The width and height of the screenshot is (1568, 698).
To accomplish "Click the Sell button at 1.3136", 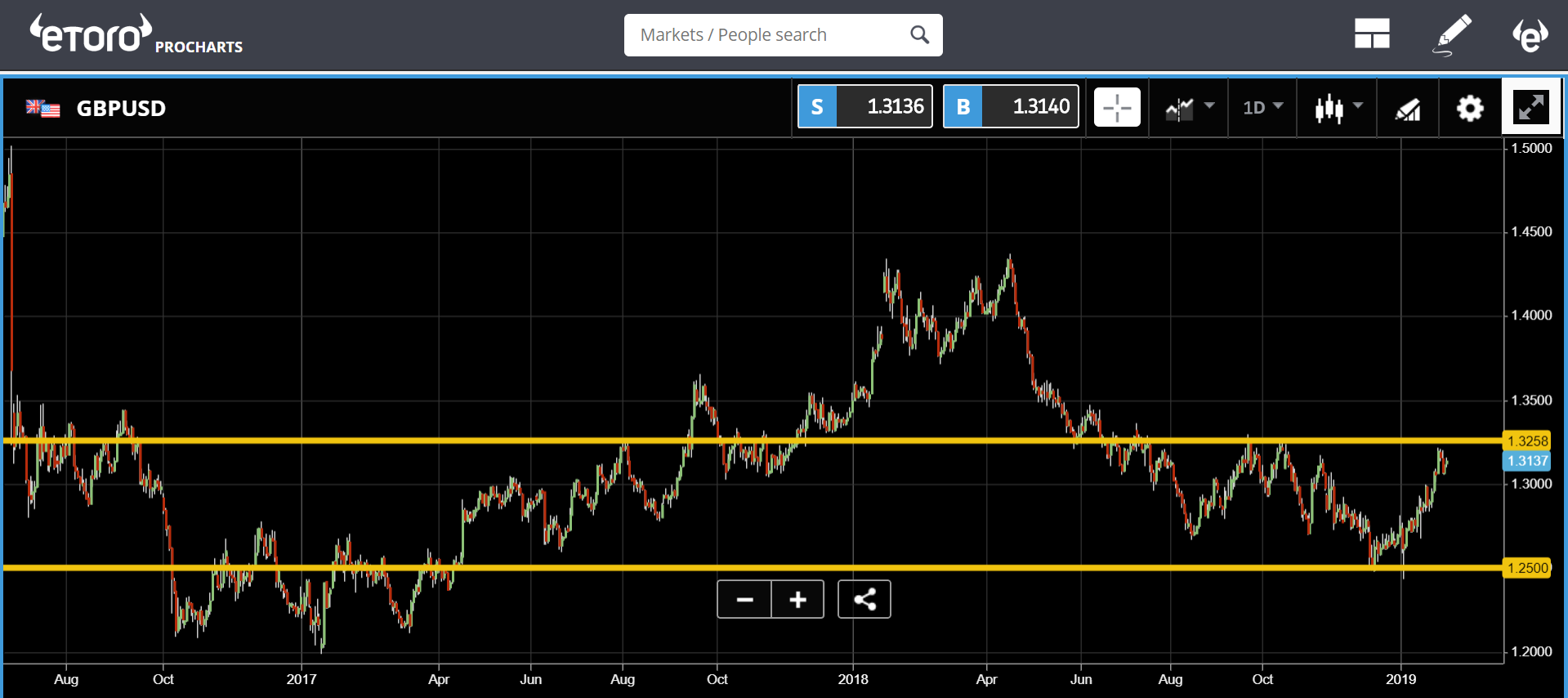I will pyautogui.click(x=864, y=107).
